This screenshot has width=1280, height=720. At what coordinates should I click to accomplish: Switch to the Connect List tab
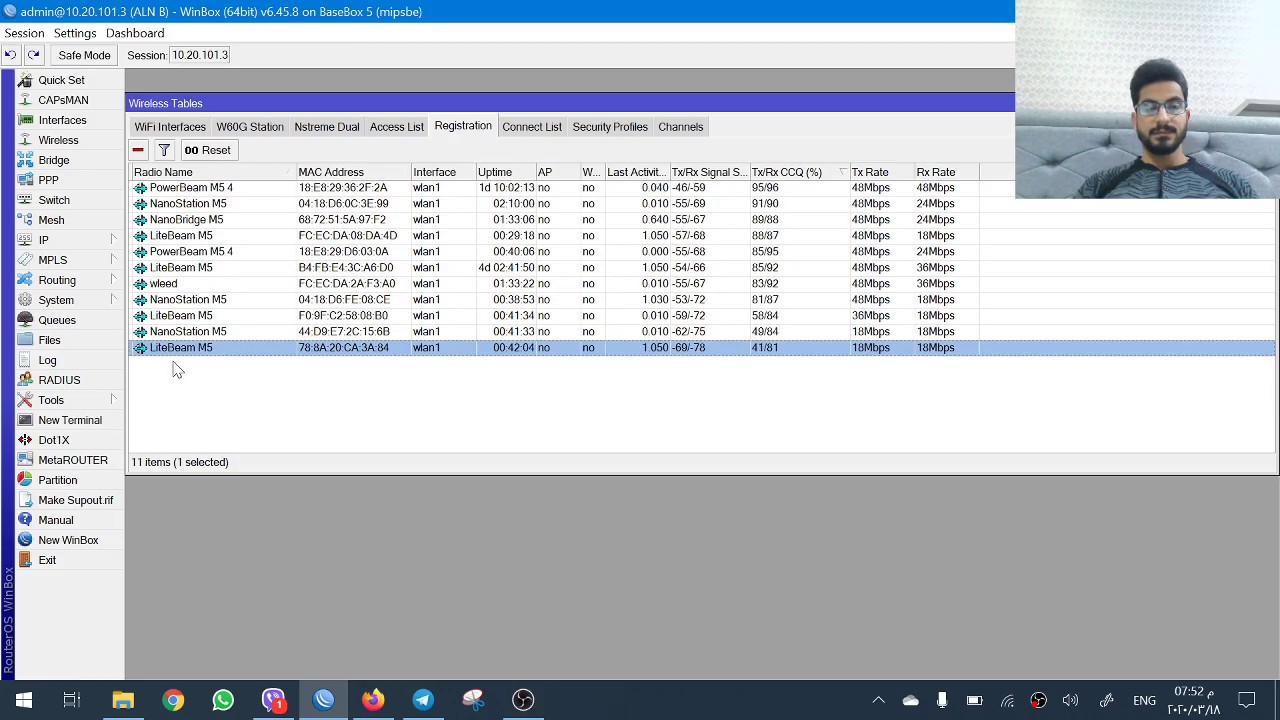tap(532, 127)
